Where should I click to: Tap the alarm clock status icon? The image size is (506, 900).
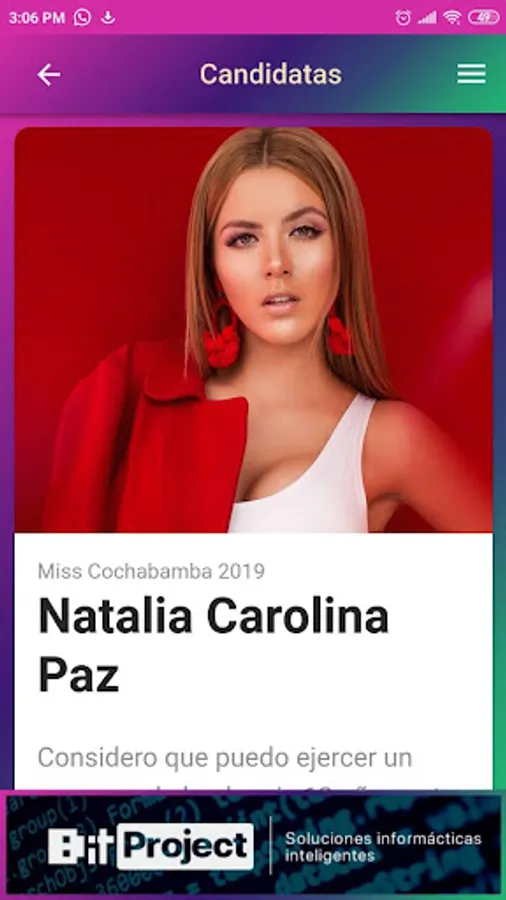pos(403,18)
